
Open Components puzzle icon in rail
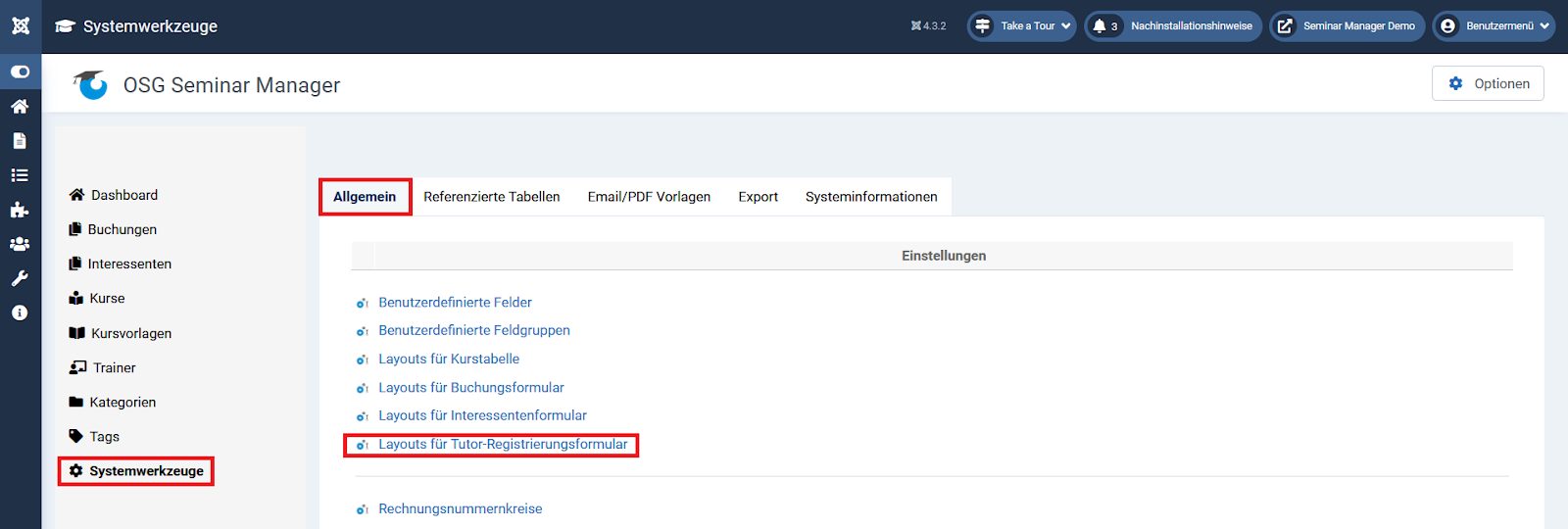(x=20, y=210)
